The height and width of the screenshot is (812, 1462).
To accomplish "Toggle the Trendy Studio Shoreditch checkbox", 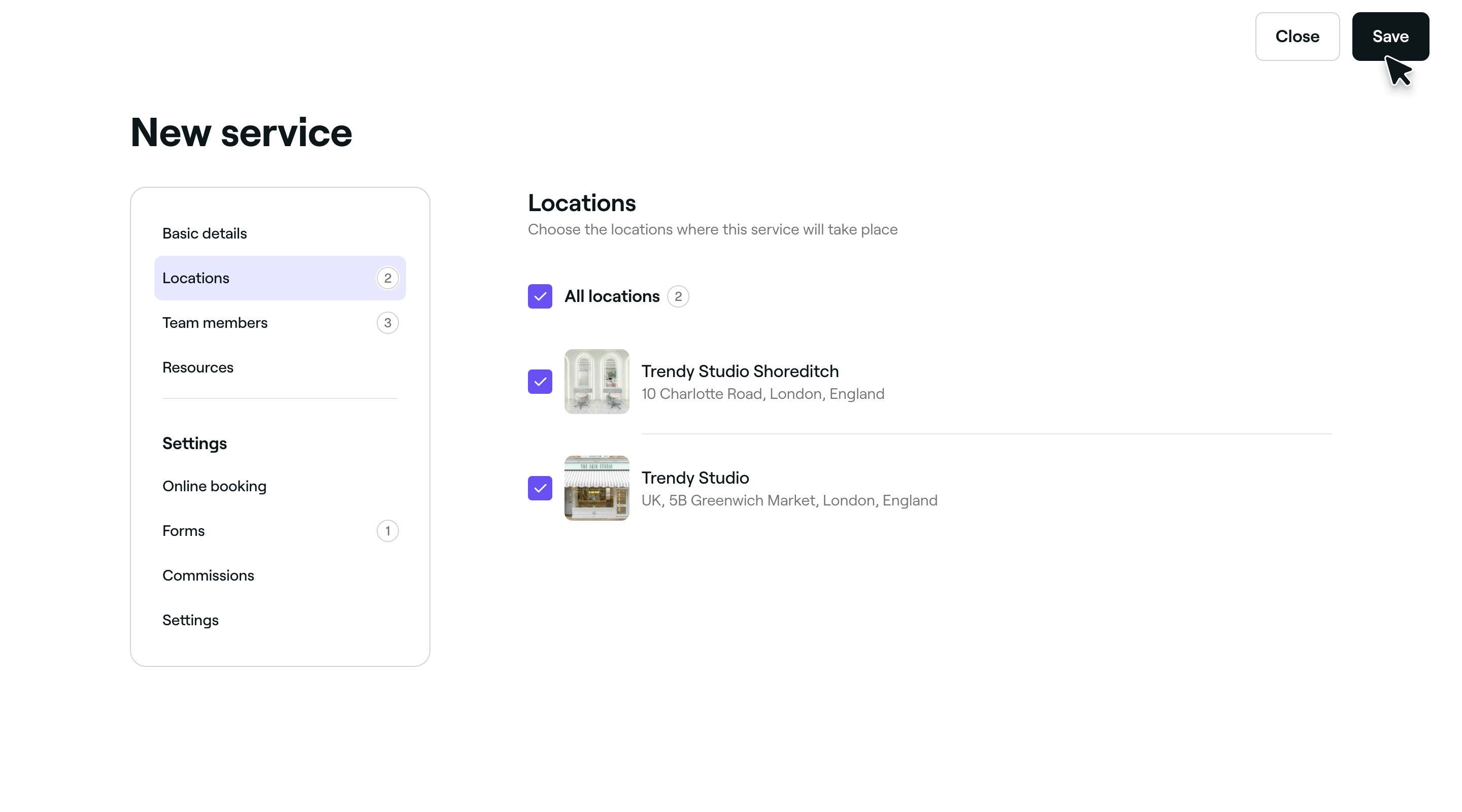I will click(x=540, y=381).
